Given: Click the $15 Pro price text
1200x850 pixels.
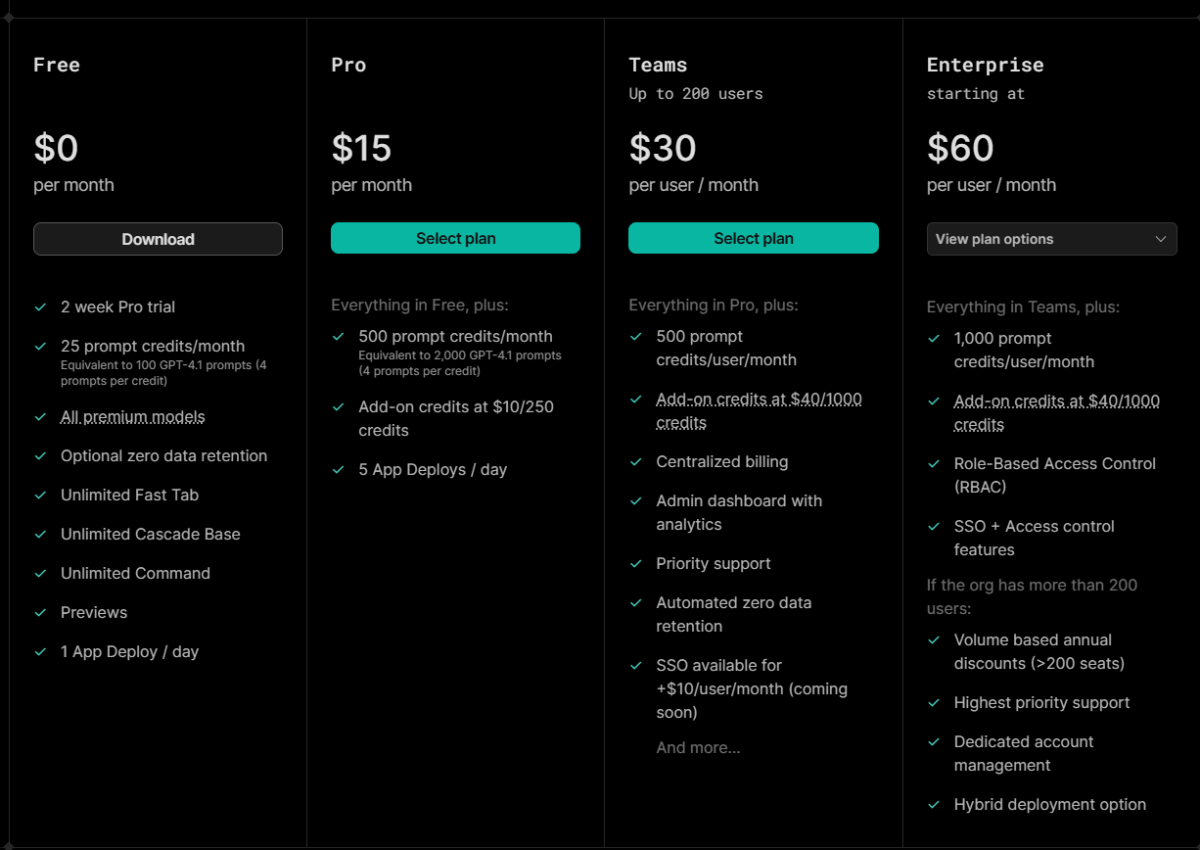Looking at the screenshot, I should 362,148.
